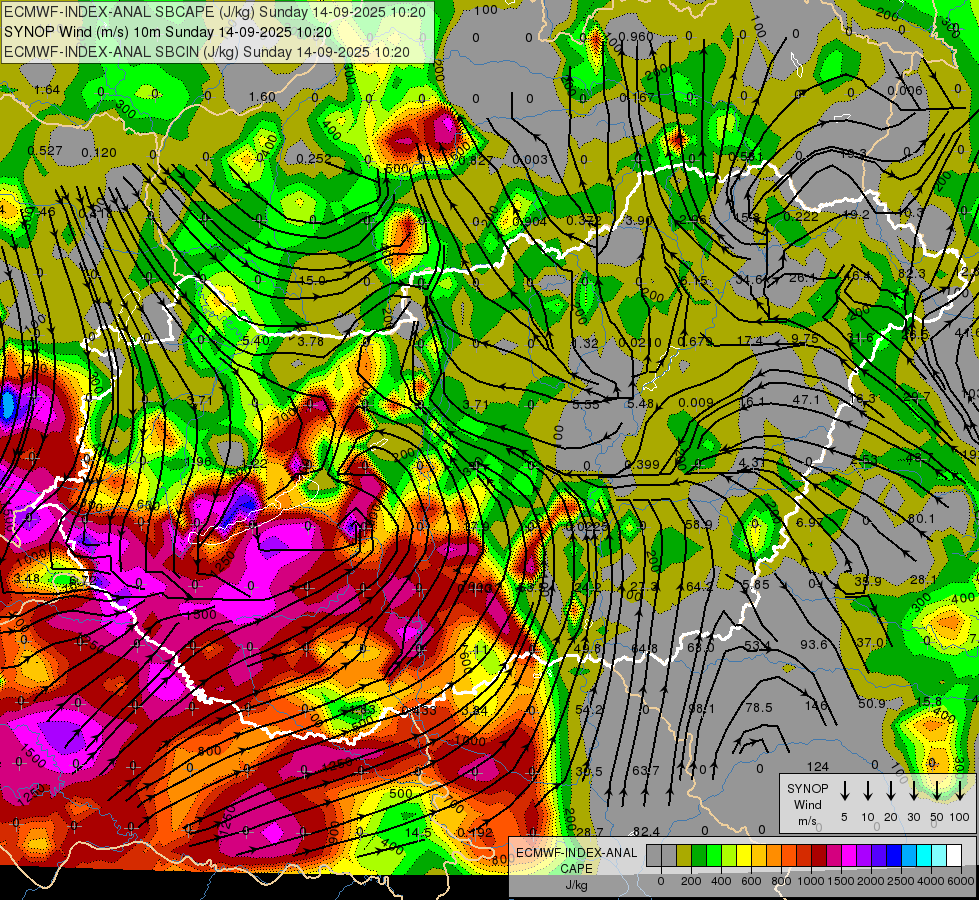Click the 9.75 station value

point(805,339)
